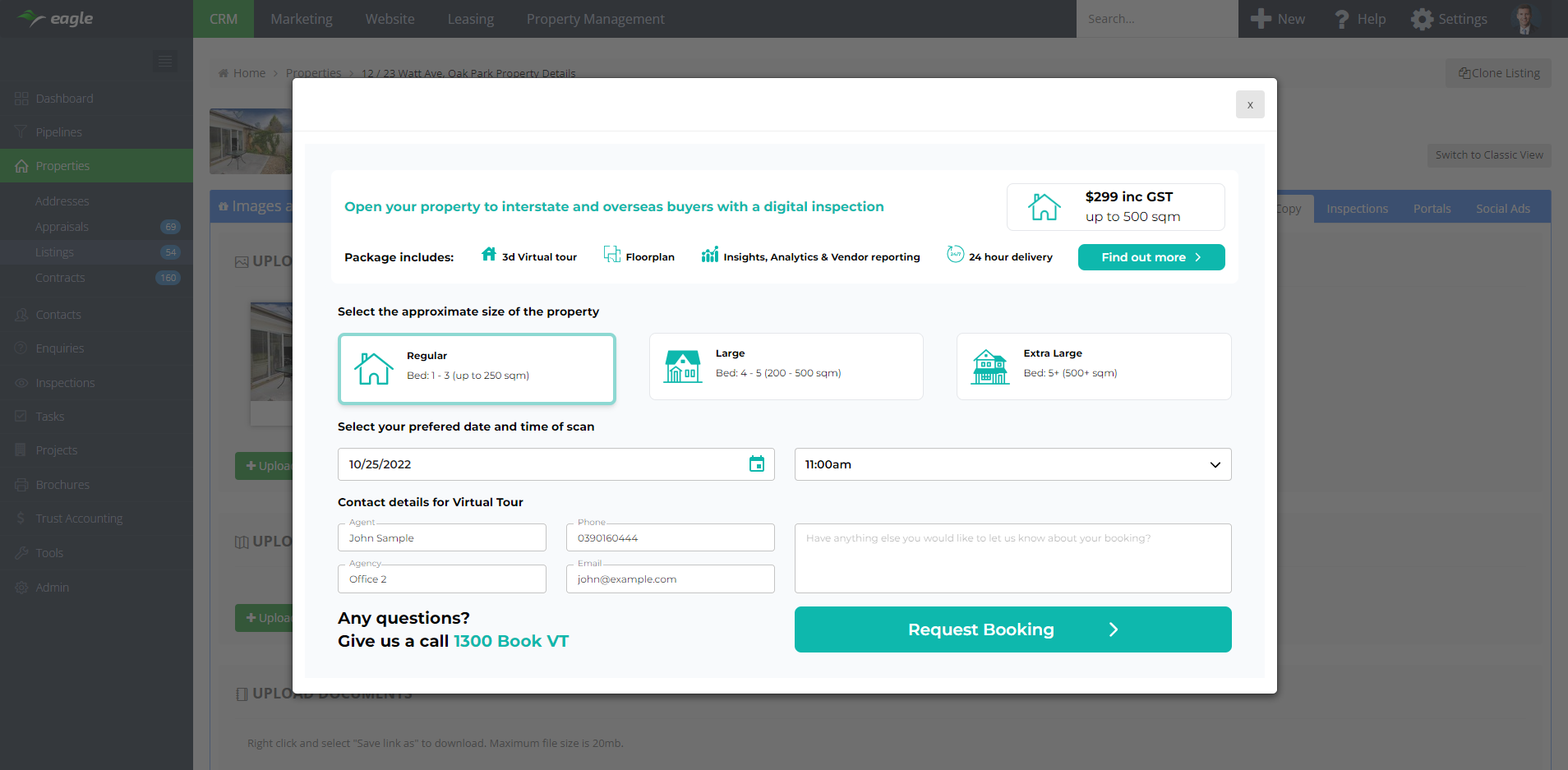The image size is (1568, 770).
Task: Click the Find out more button
Action: 1151,257
